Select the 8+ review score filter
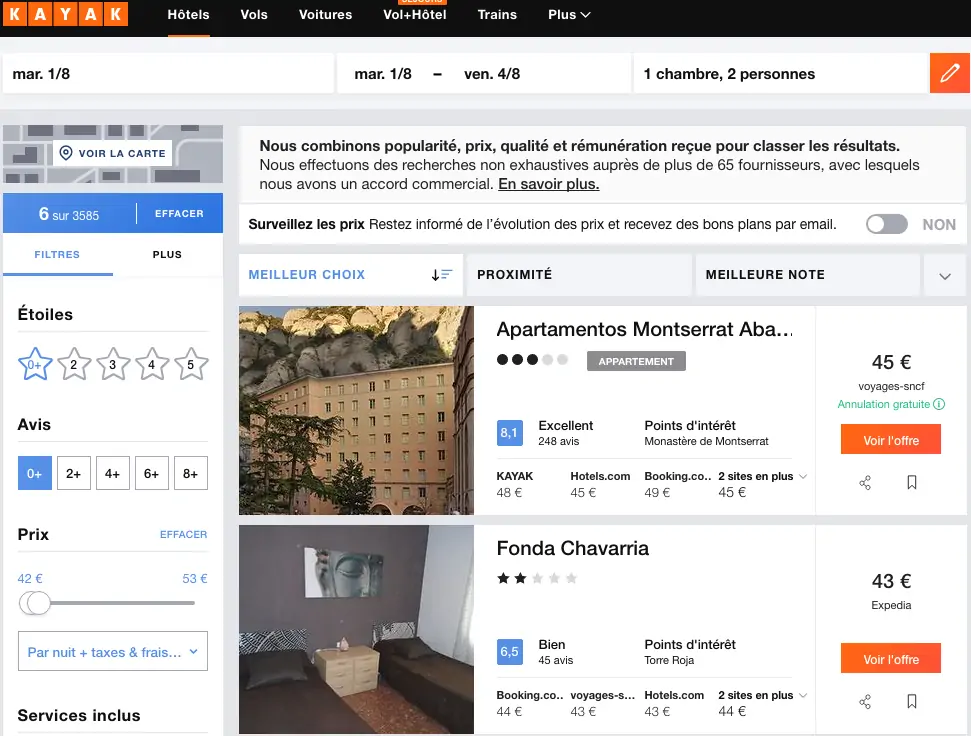 click(x=191, y=474)
